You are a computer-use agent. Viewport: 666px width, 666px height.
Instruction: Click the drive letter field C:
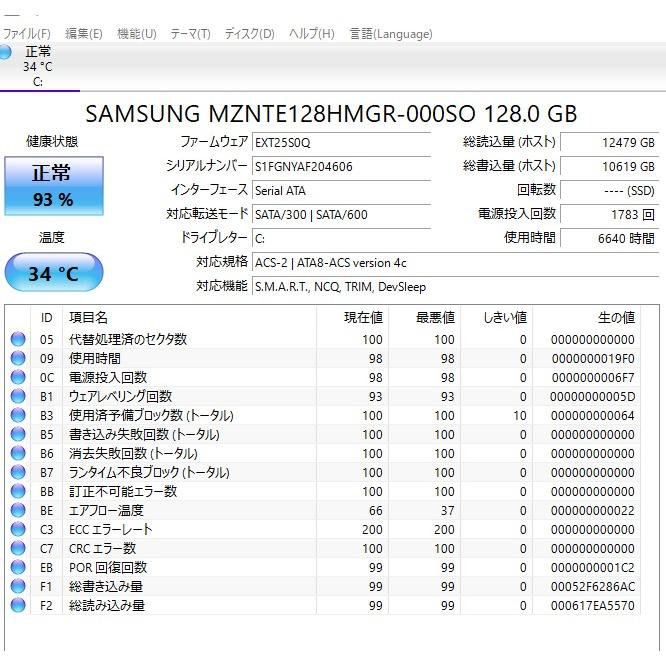341,238
